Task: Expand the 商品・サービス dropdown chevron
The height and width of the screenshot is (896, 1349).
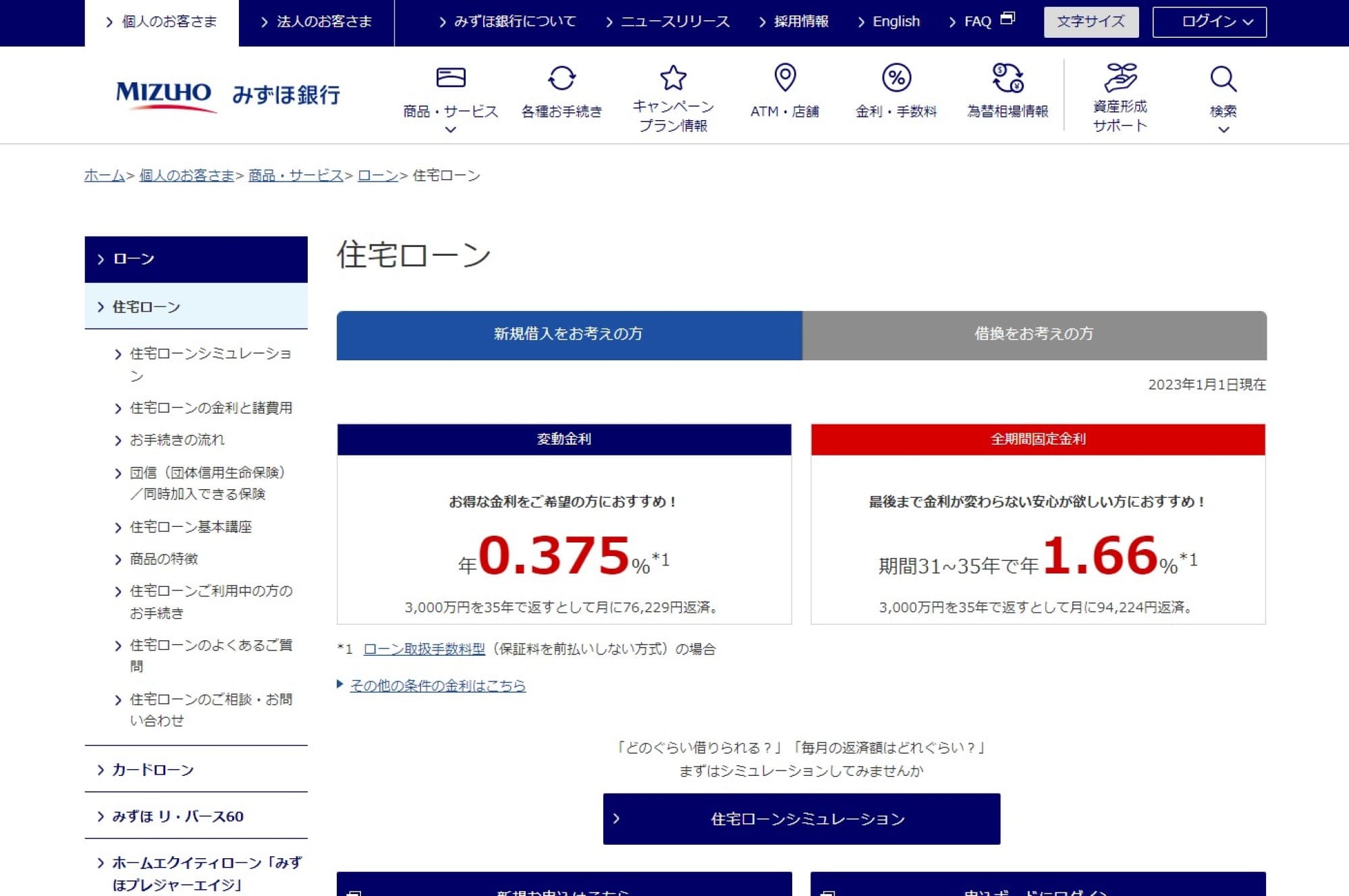Action: (x=451, y=130)
